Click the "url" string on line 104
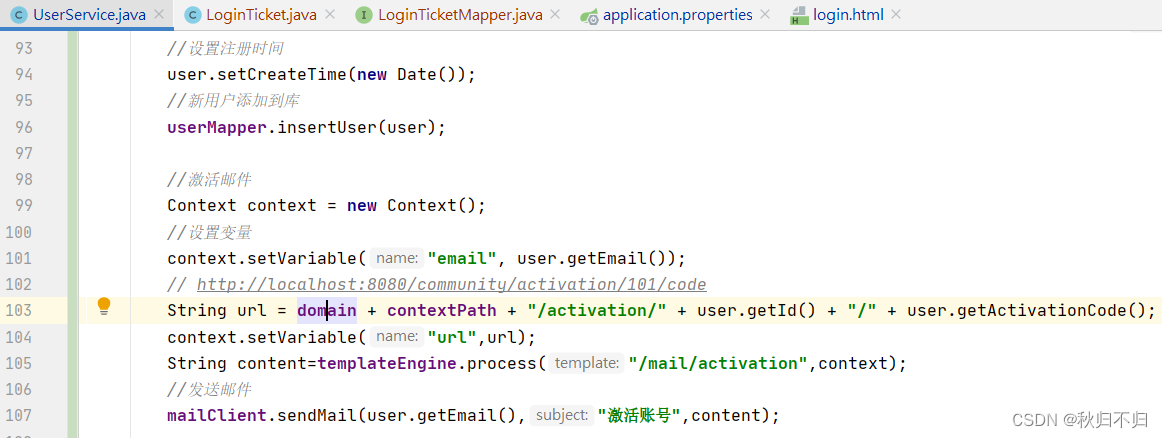Screen dimensions: 1162x438 coord(452,337)
